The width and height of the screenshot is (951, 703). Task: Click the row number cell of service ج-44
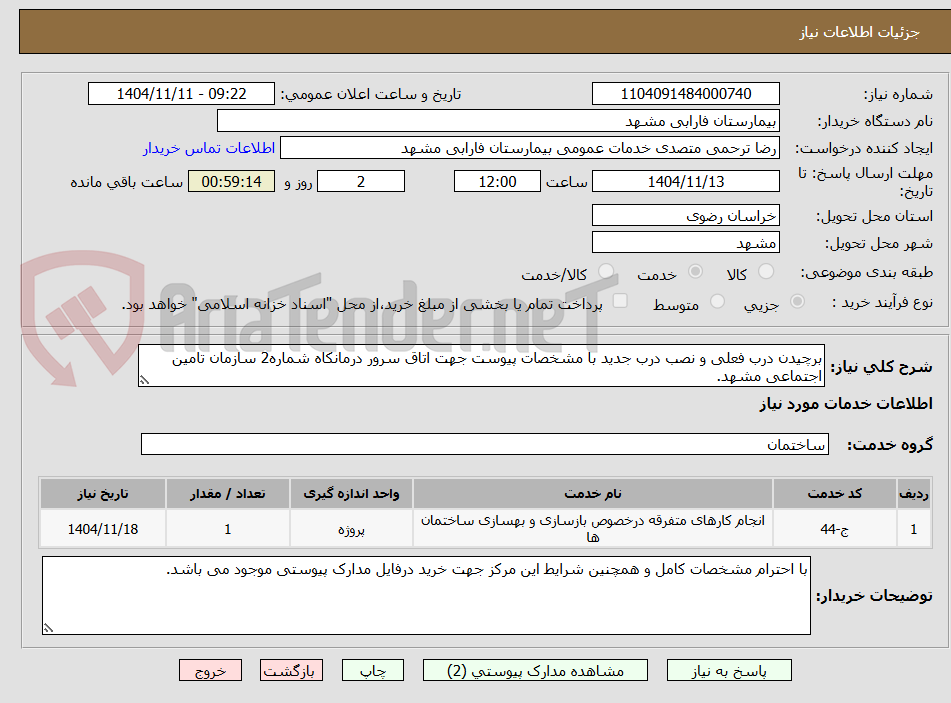click(913, 529)
